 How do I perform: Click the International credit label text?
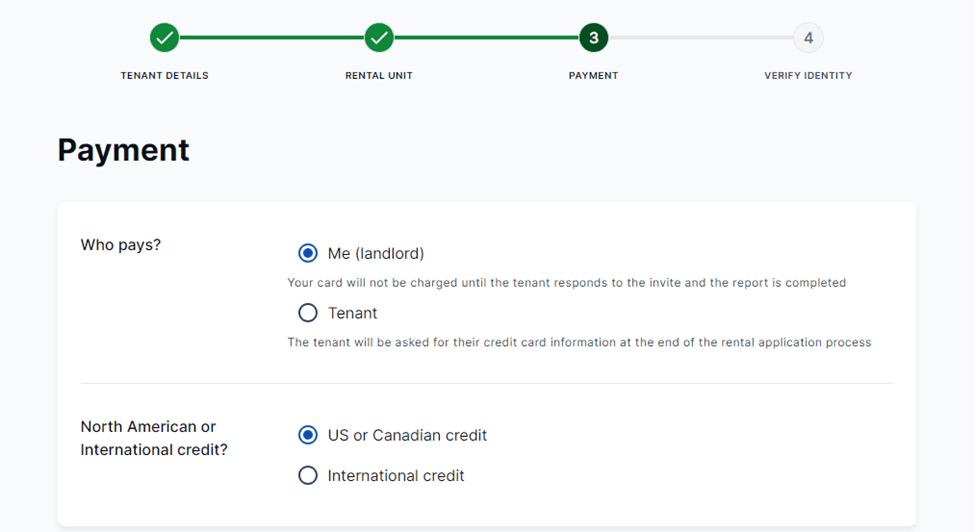[x=396, y=476]
